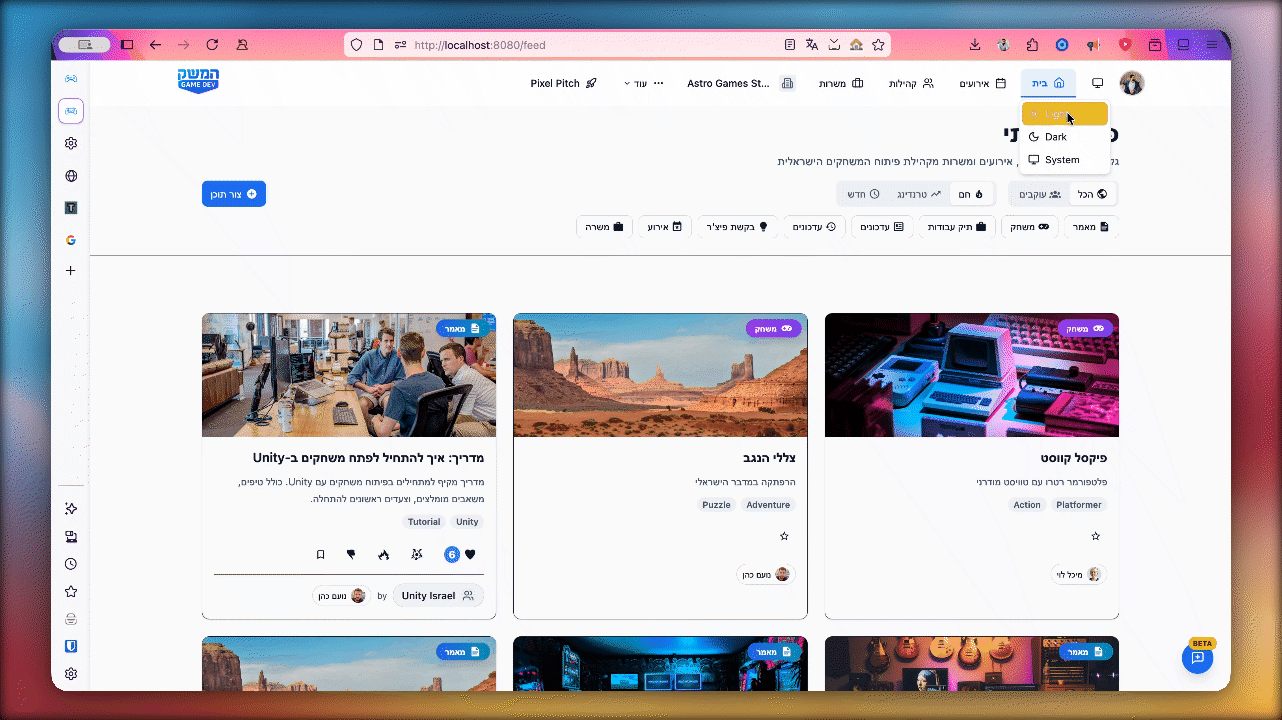Viewport: 1282px width, 720px height.
Task: Open the Pixel Pitch nav link
Action: point(564,83)
